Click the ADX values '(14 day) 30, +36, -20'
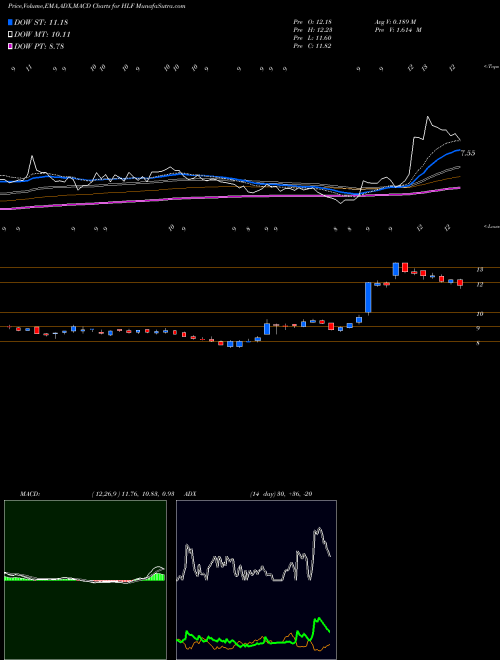500x660 pixels. (281, 494)
